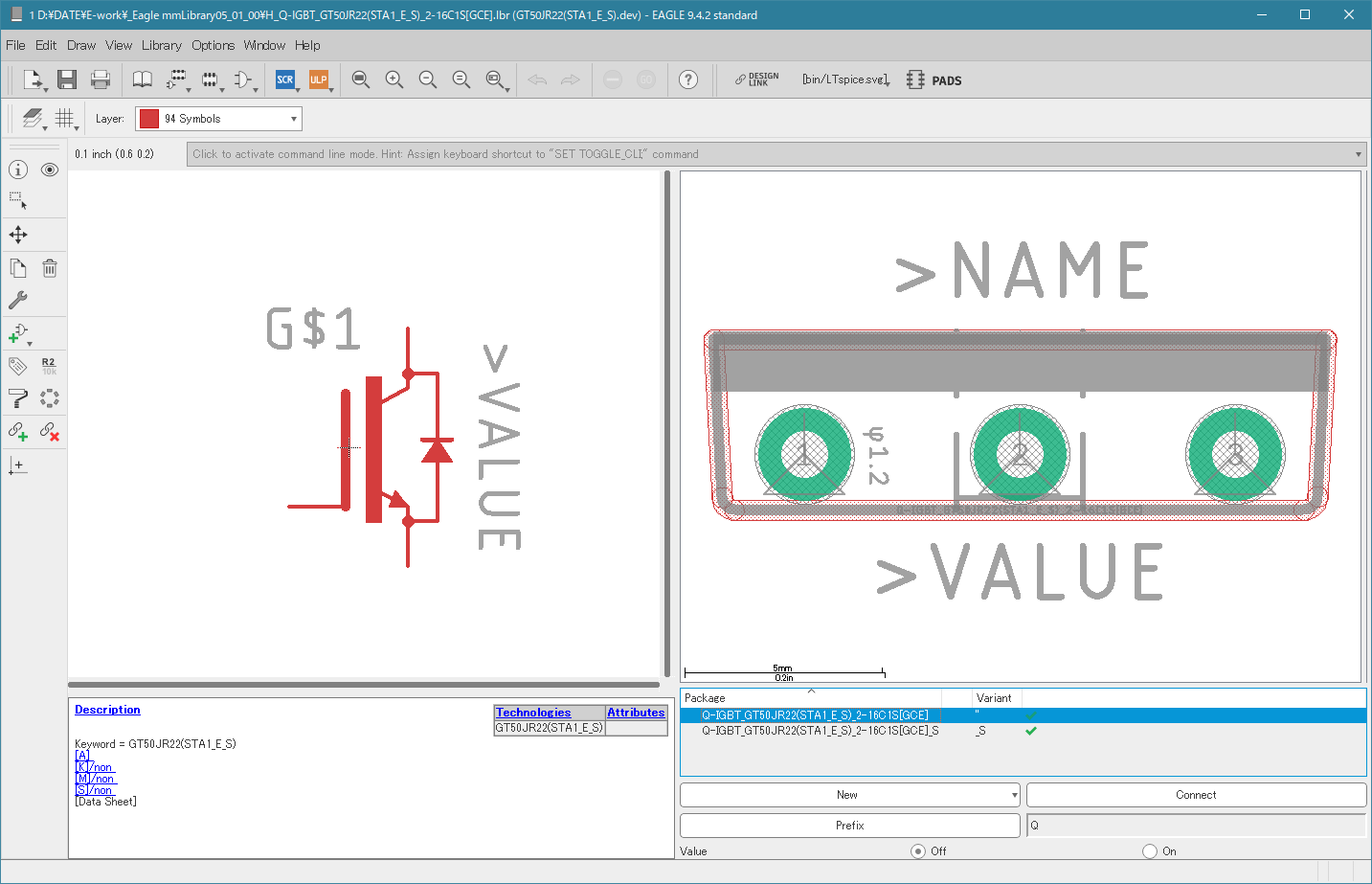The height and width of the screenshot is (884, 1372).
Task: Open the New package dropdown
Action: point(1016,794)
